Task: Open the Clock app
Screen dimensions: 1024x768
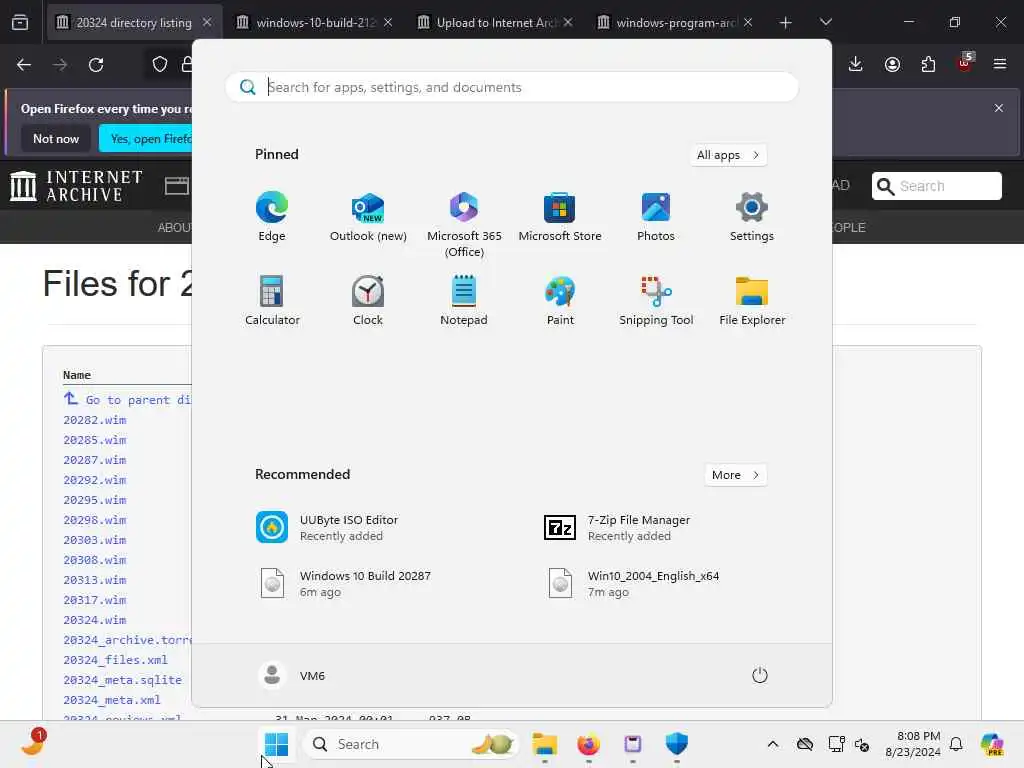Action: (368, 300)
